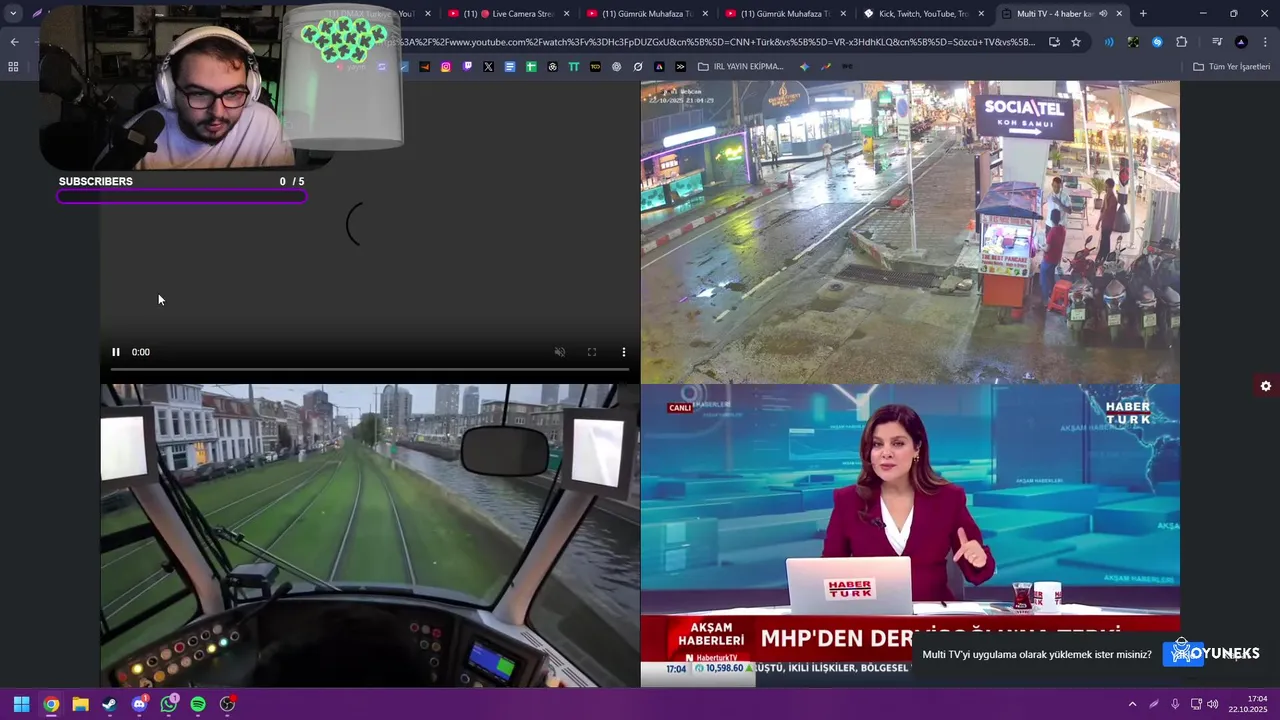Open Multi TV settings gear
Screen dimensions: 1280x720
[x=1266, y=386]
